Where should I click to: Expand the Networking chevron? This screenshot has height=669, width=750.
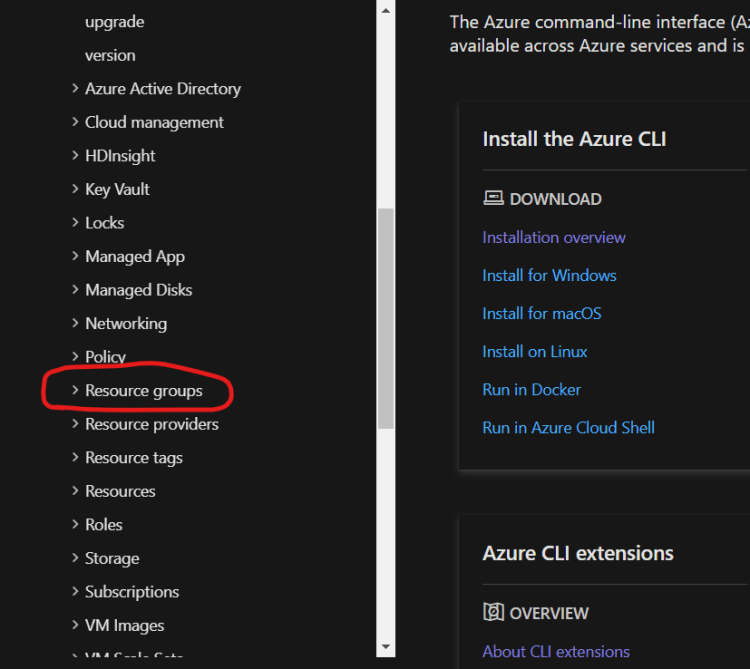[75, 323]
